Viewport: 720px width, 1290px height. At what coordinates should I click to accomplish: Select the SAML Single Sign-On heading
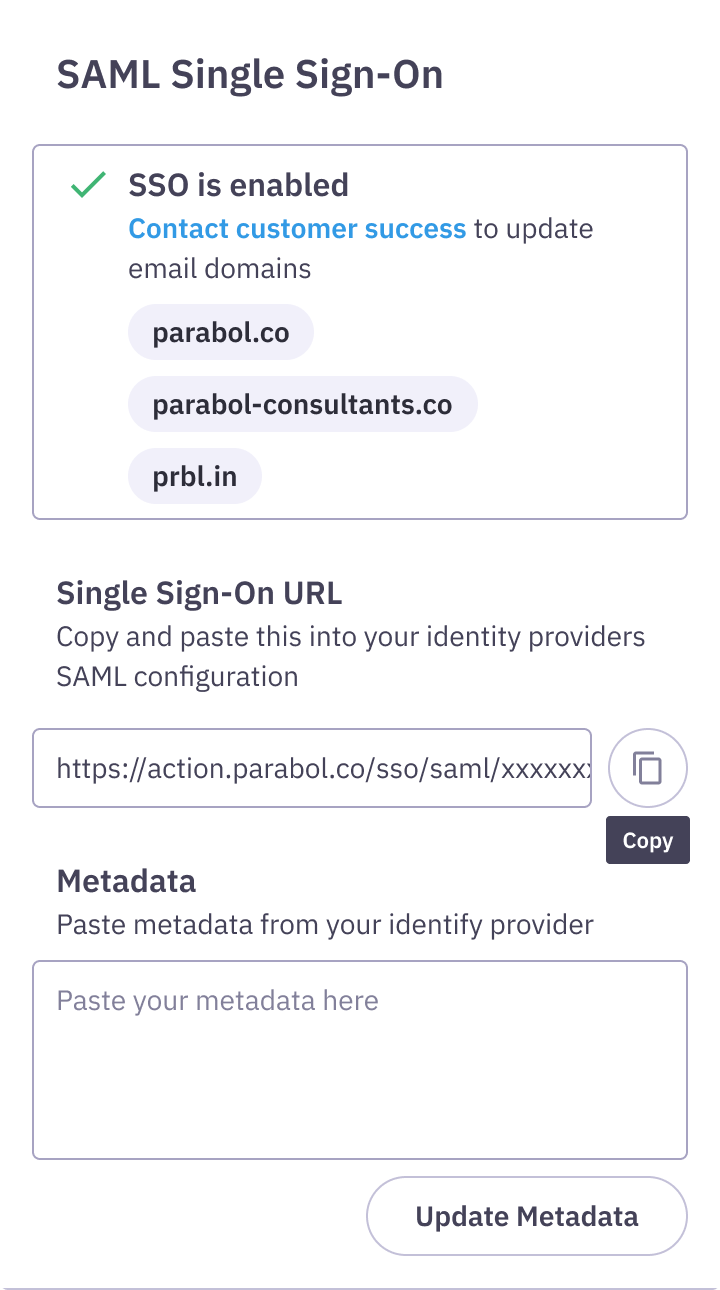[x=251, y=74]
